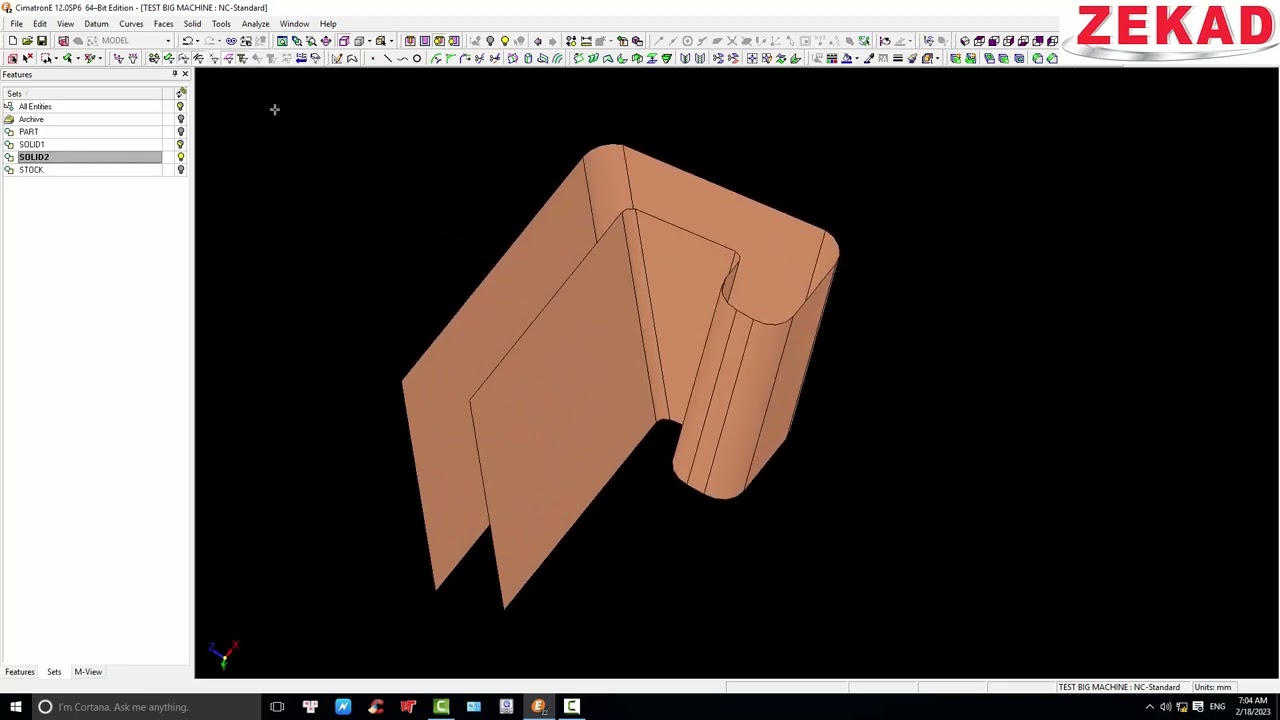Show hidden system tray icons chevron
This screenshot has width=1280, height=720.
point(1149,707)
